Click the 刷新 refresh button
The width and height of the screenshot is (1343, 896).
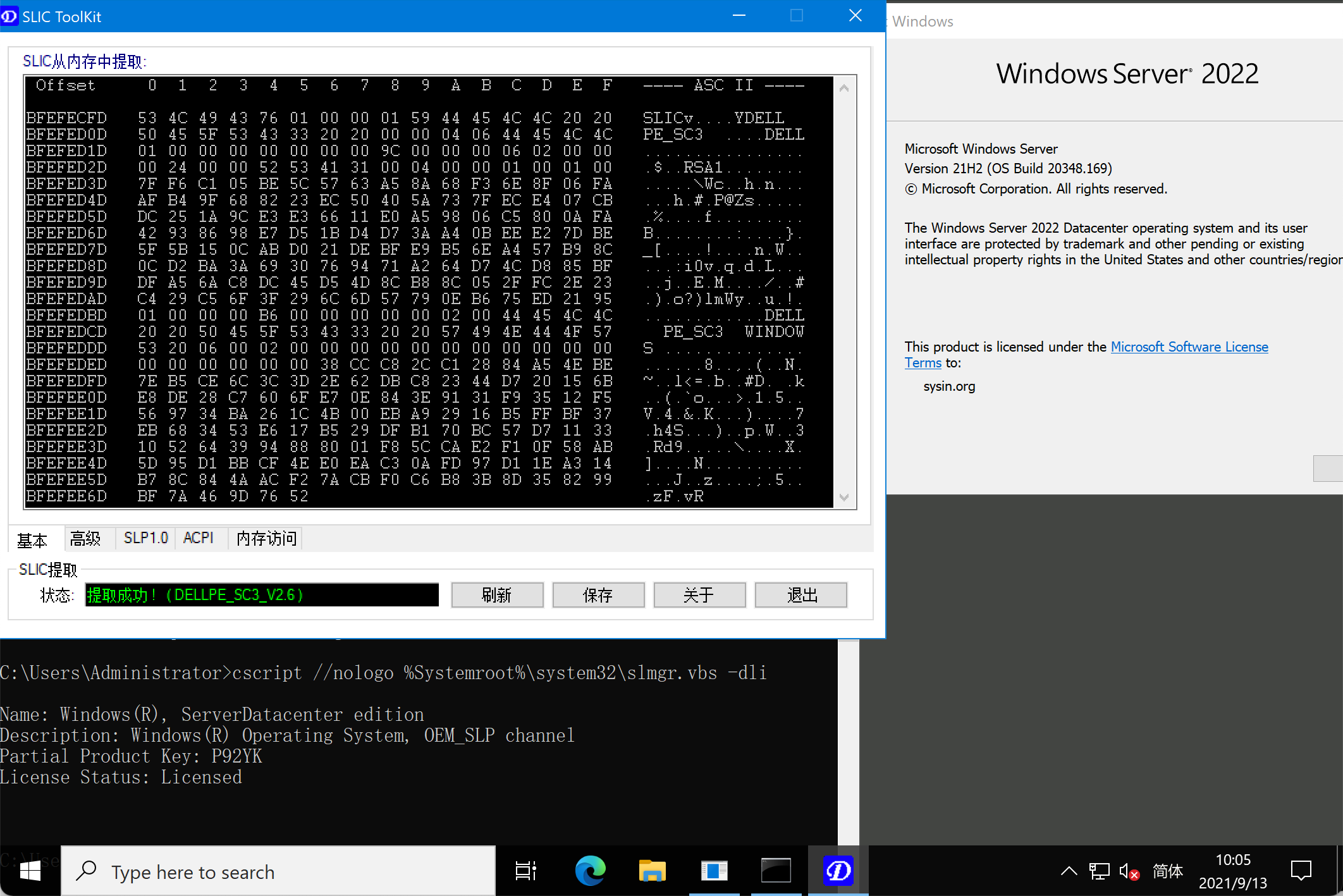point(497,595)
